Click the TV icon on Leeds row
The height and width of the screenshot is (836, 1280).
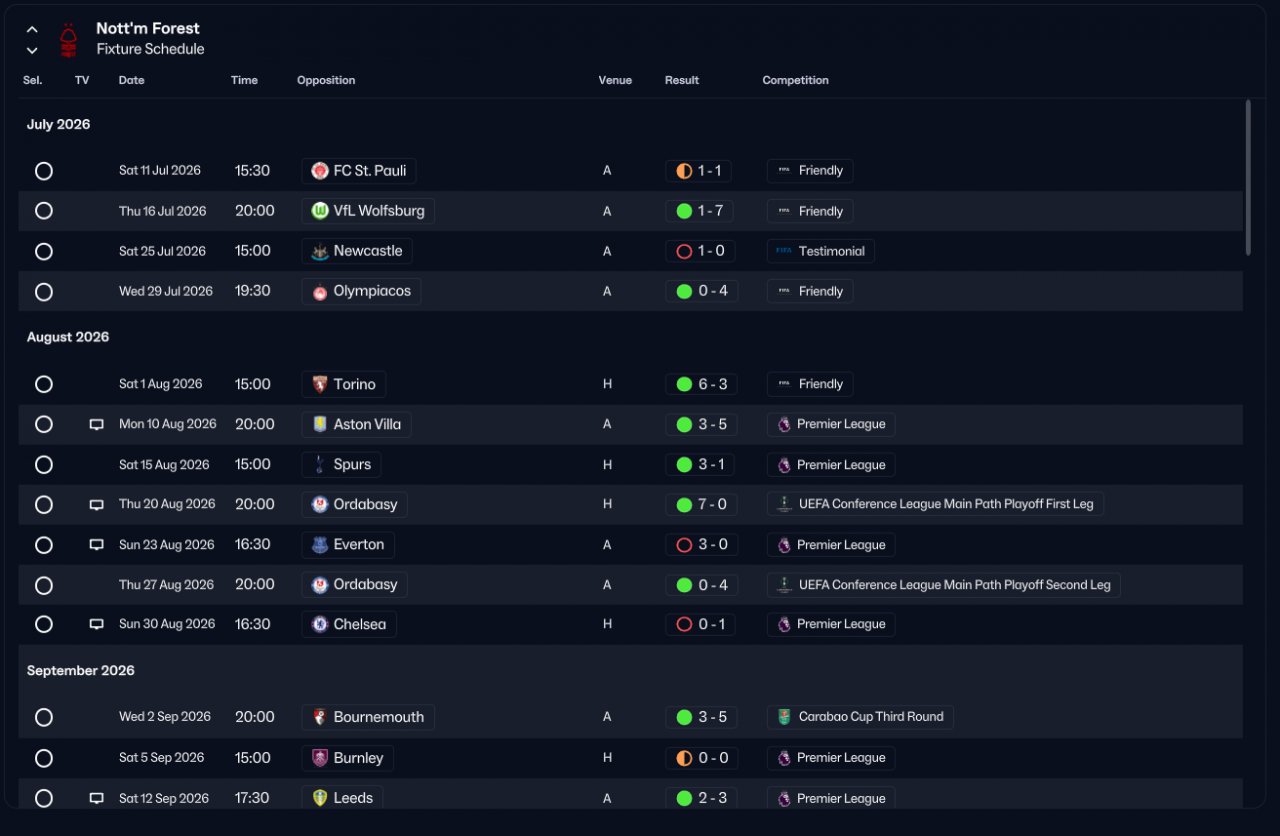coord(96,798)
